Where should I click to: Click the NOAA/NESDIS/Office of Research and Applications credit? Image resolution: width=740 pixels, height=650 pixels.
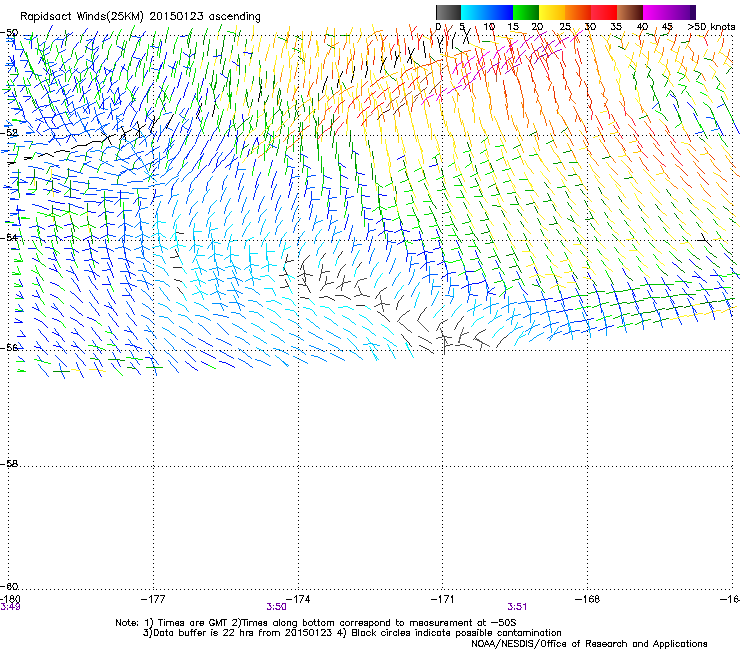pyautogui.click(x=589, y=643)
